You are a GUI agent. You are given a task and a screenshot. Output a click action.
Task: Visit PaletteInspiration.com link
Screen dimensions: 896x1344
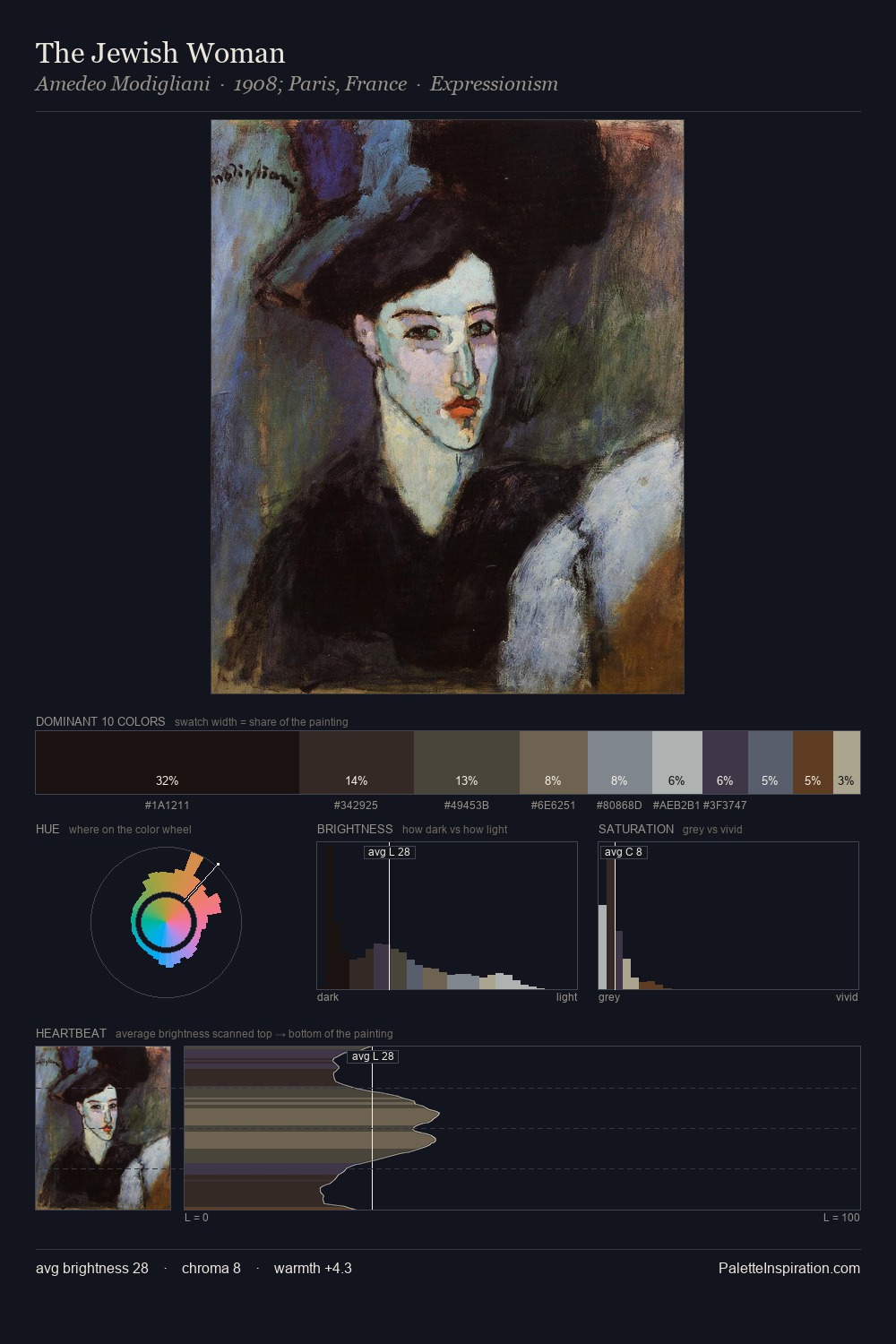[x=789, y=1268]
